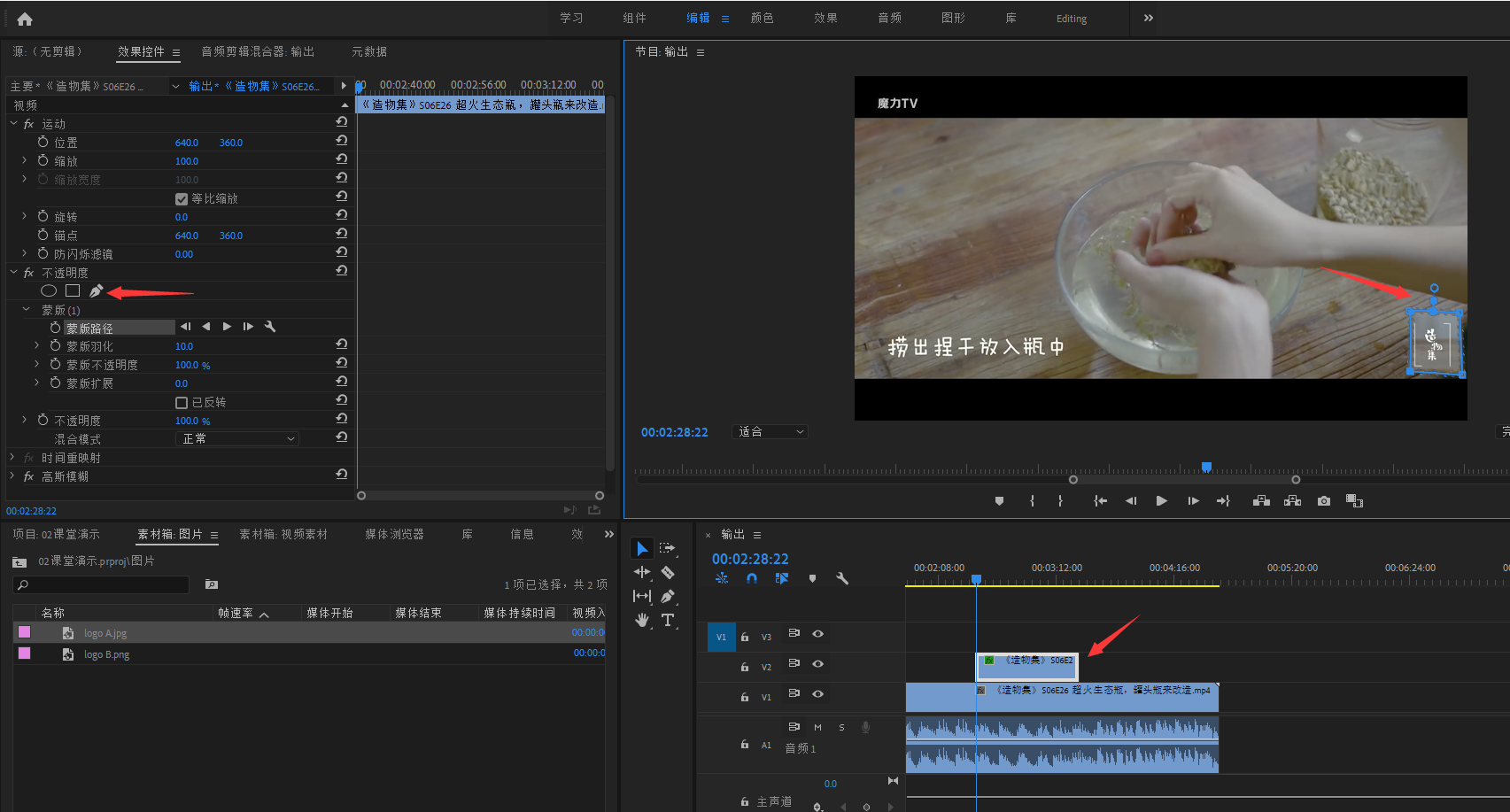
Task: Solo audio track A1
Action: click(x=841, y=727)
